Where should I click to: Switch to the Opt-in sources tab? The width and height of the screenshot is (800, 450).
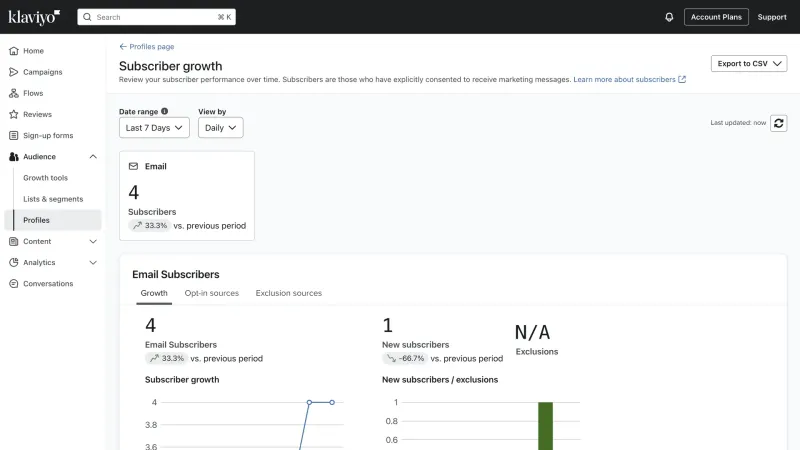coord(212,293)
